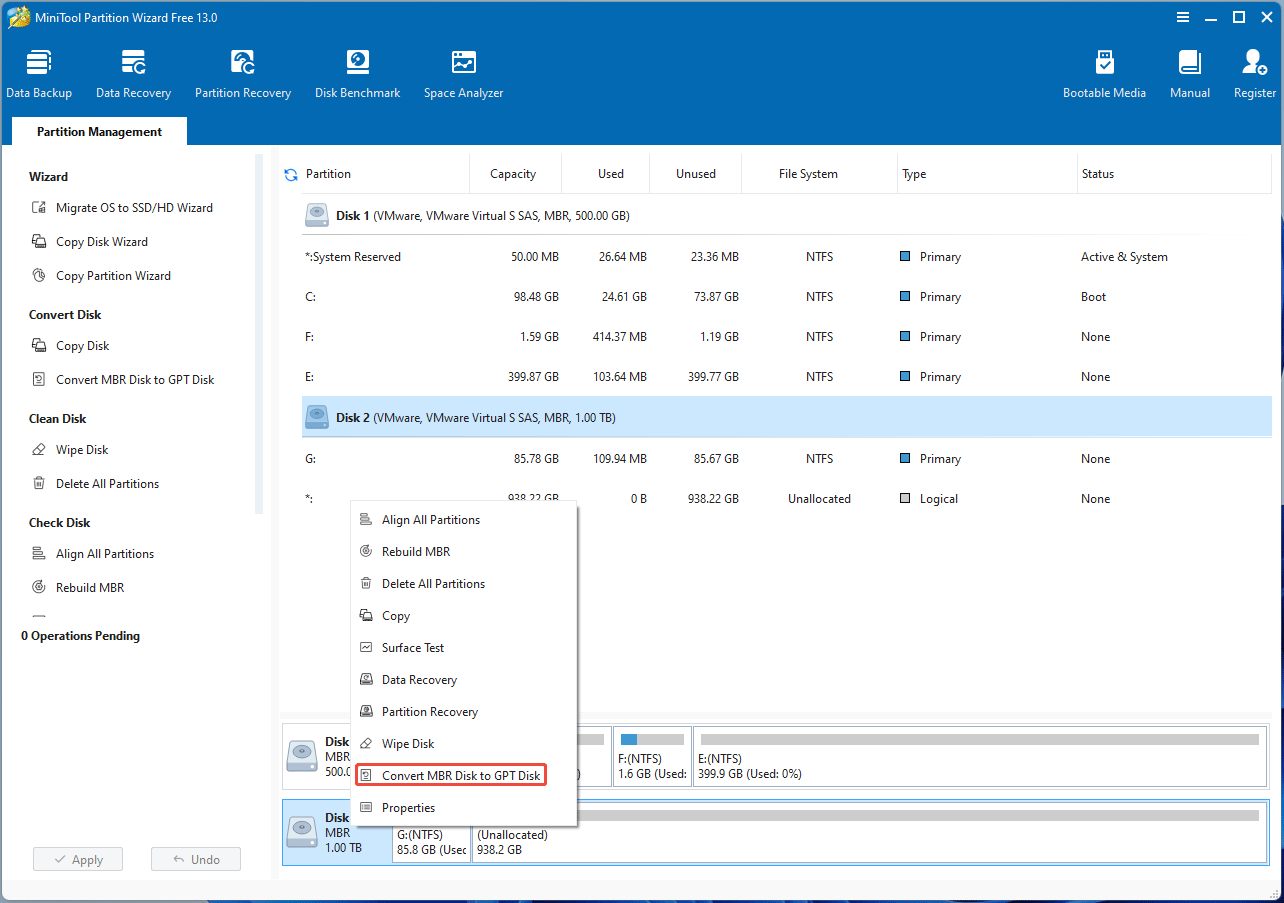The width and height of the screenshot is (1284, 903).
Task: Start the Disk Benchmark tool
Action: tap(357, 74)
